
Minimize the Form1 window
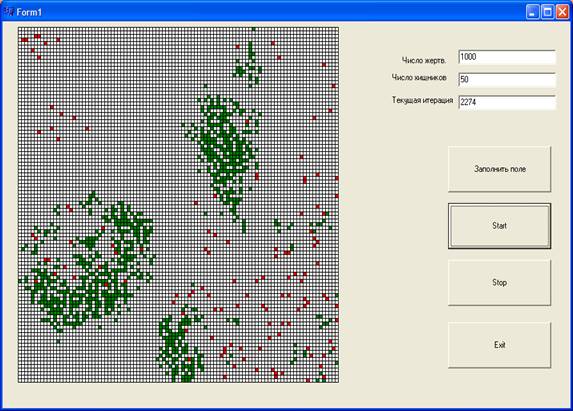click(532, 12)
